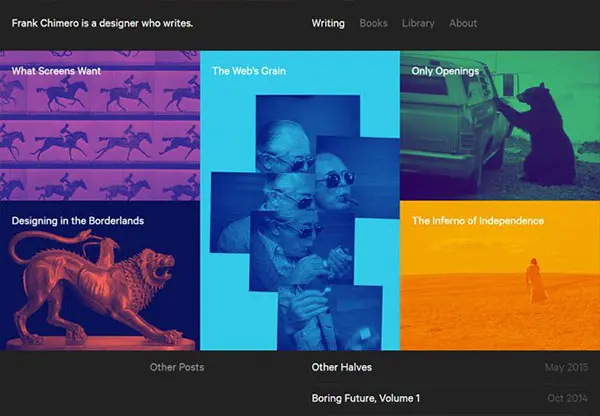Click the Frank Chimero site title
This screenshot has height=416, width=600.
pyautogui.click(x=103, y=23)
